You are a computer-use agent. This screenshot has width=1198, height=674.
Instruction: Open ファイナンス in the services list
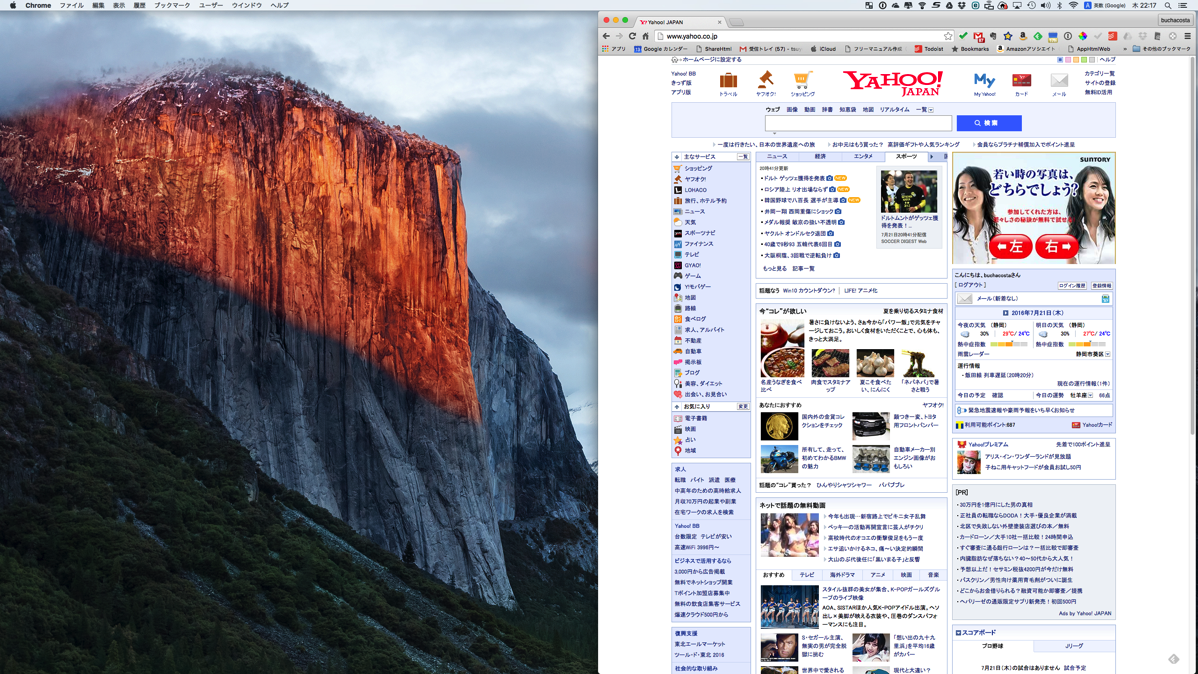pyautogui.click(x=698, y=243)
